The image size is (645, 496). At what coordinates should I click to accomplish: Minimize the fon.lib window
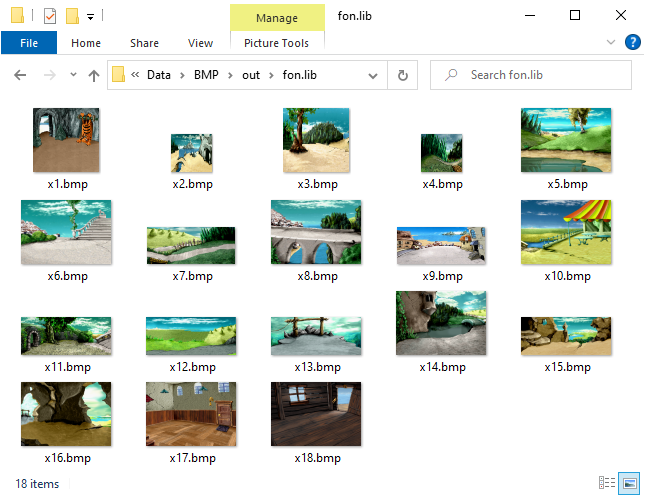click(530, 16)
